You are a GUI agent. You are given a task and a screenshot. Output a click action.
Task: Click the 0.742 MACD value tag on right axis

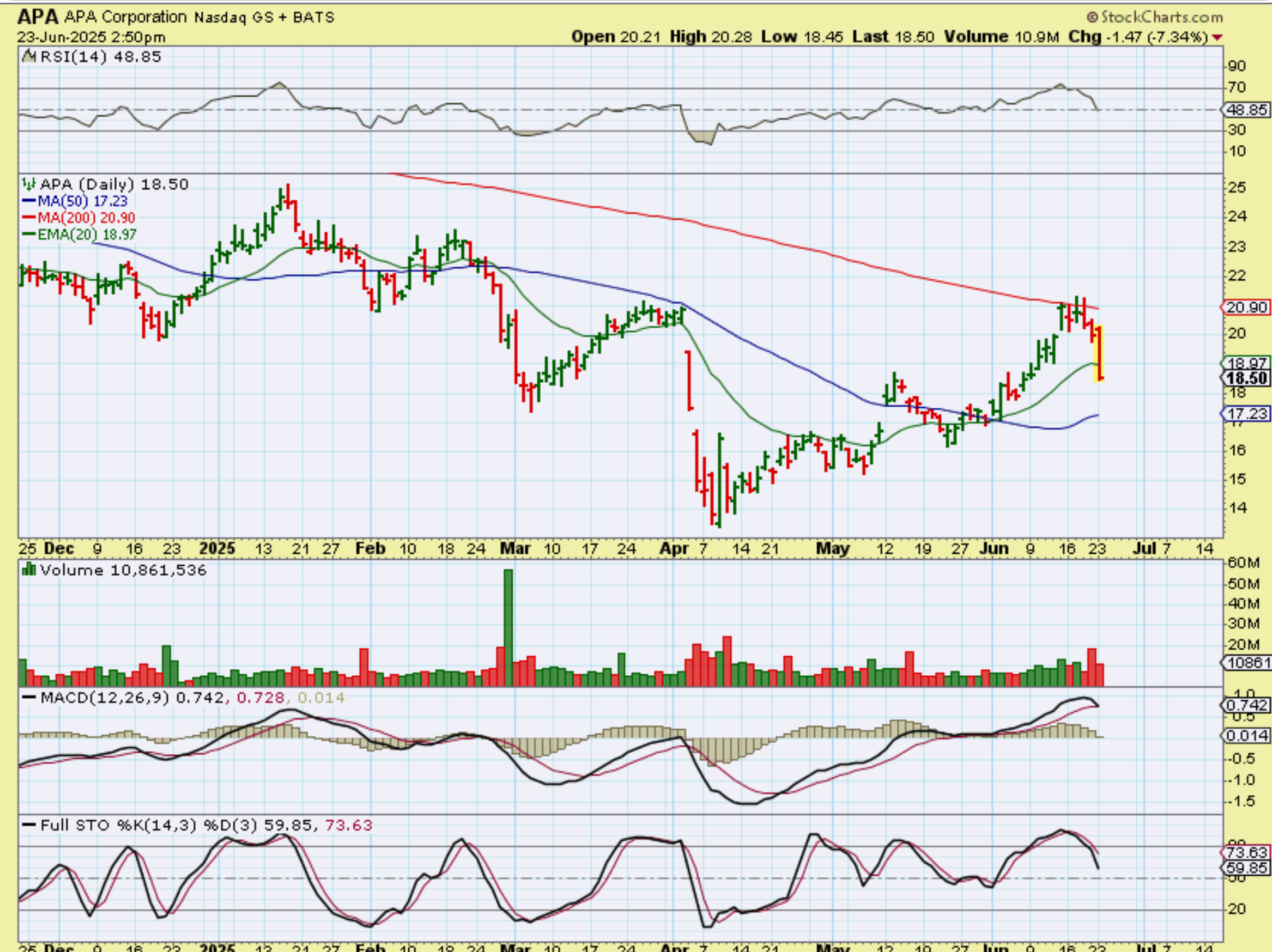(x=1246, y=705)
